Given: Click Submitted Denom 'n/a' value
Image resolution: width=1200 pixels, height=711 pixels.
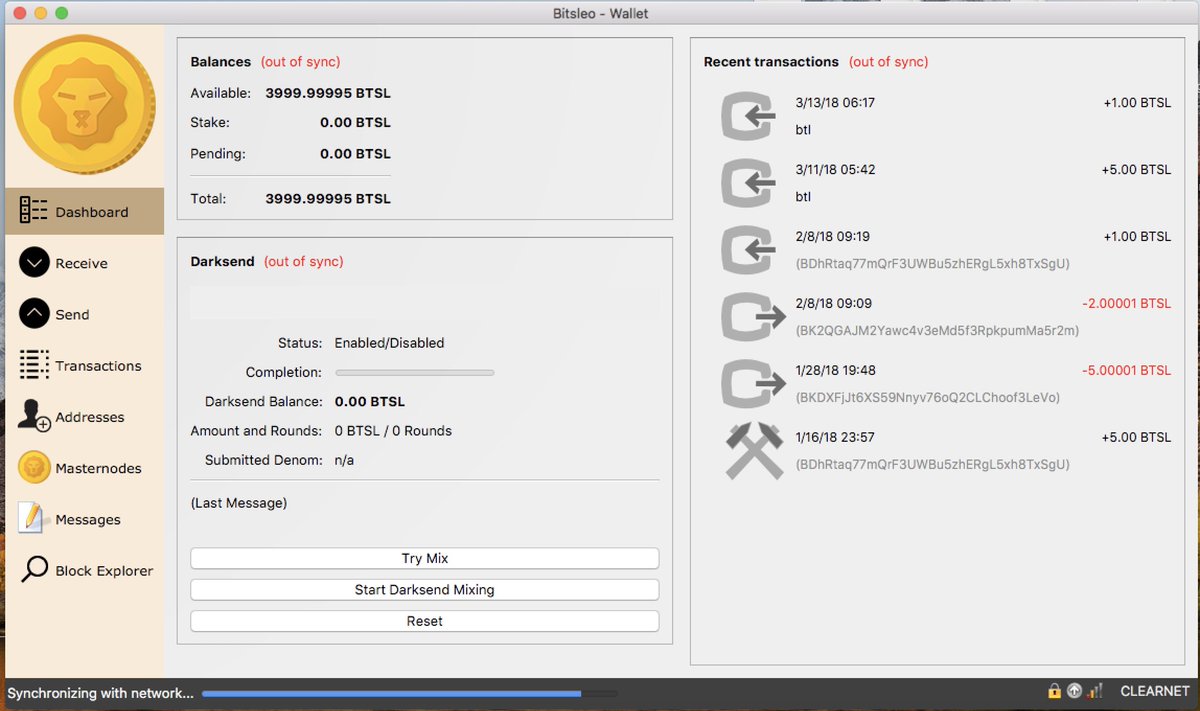Looking at the screenshot, I should [344, 460].
